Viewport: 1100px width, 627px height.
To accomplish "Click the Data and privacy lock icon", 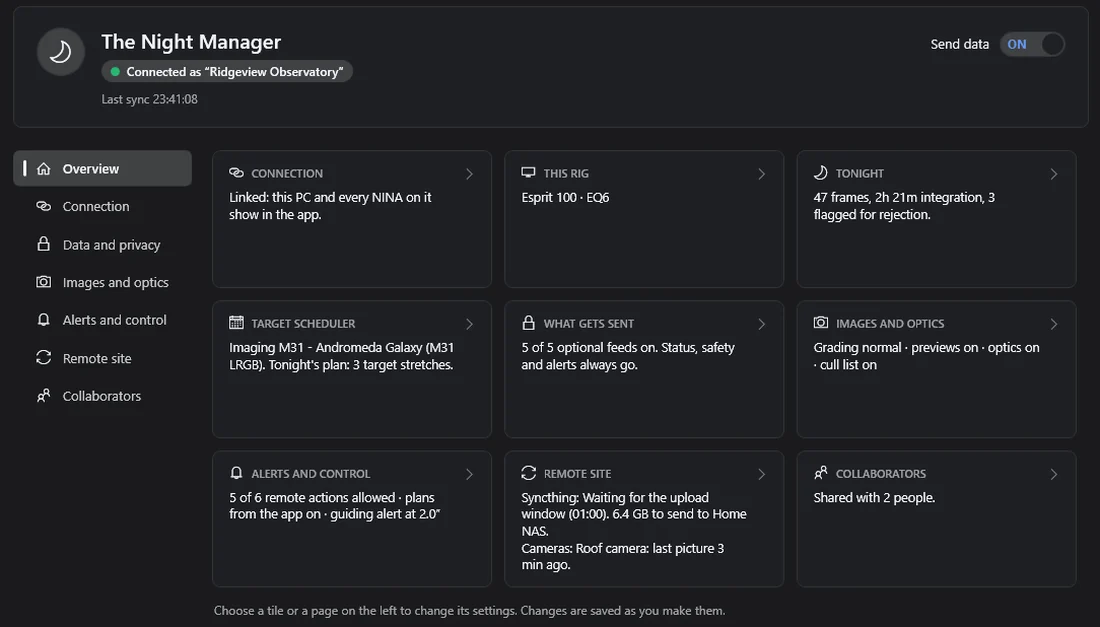I will [x=43, y=244].
